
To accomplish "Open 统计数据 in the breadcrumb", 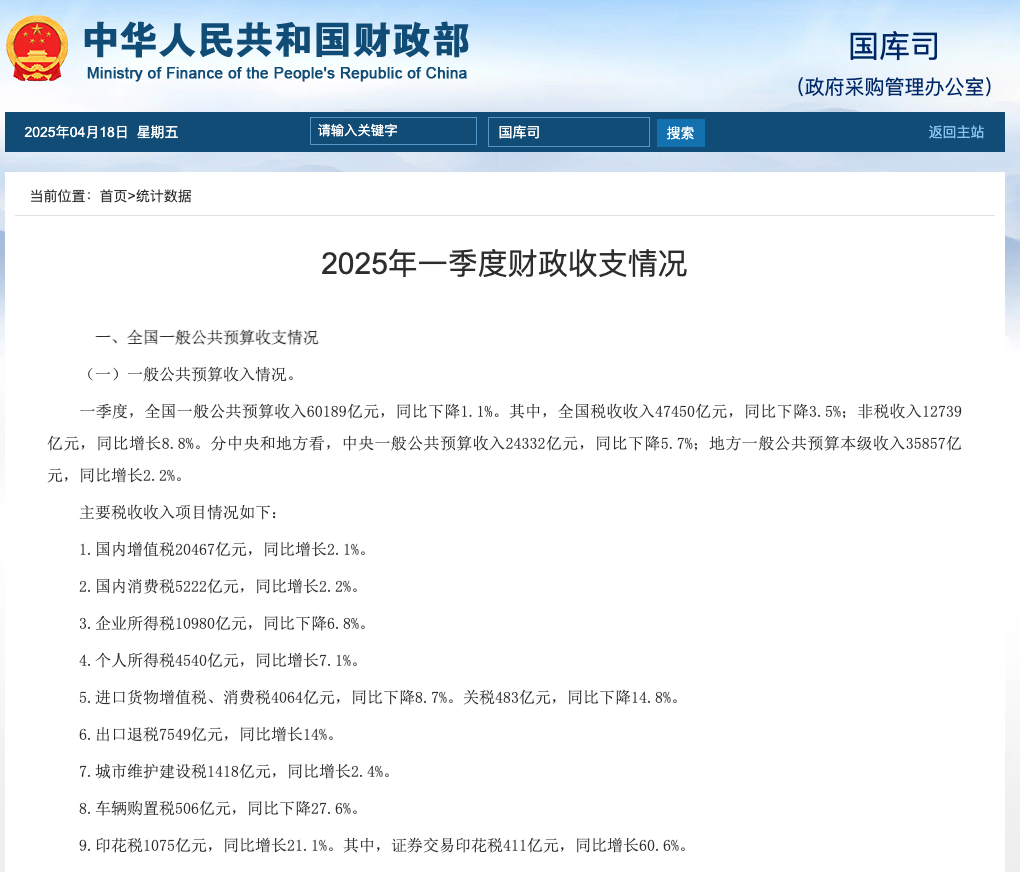I will click(x=164, y=196).
